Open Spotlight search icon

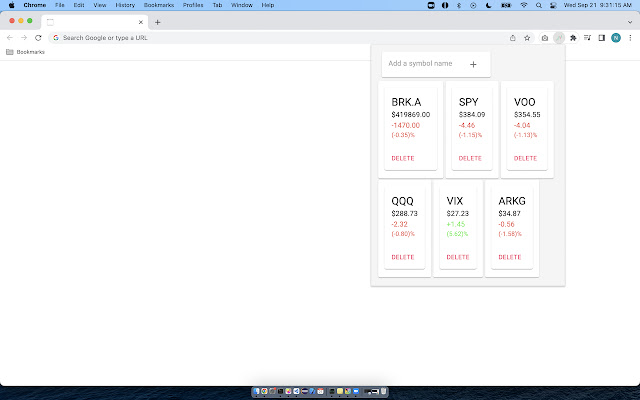[539, 5]
